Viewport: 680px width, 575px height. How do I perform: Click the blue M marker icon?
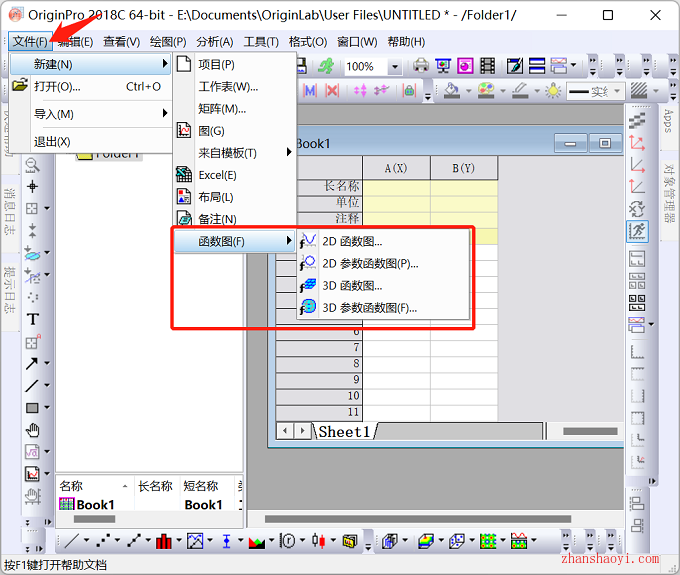(x=310, y=90)
